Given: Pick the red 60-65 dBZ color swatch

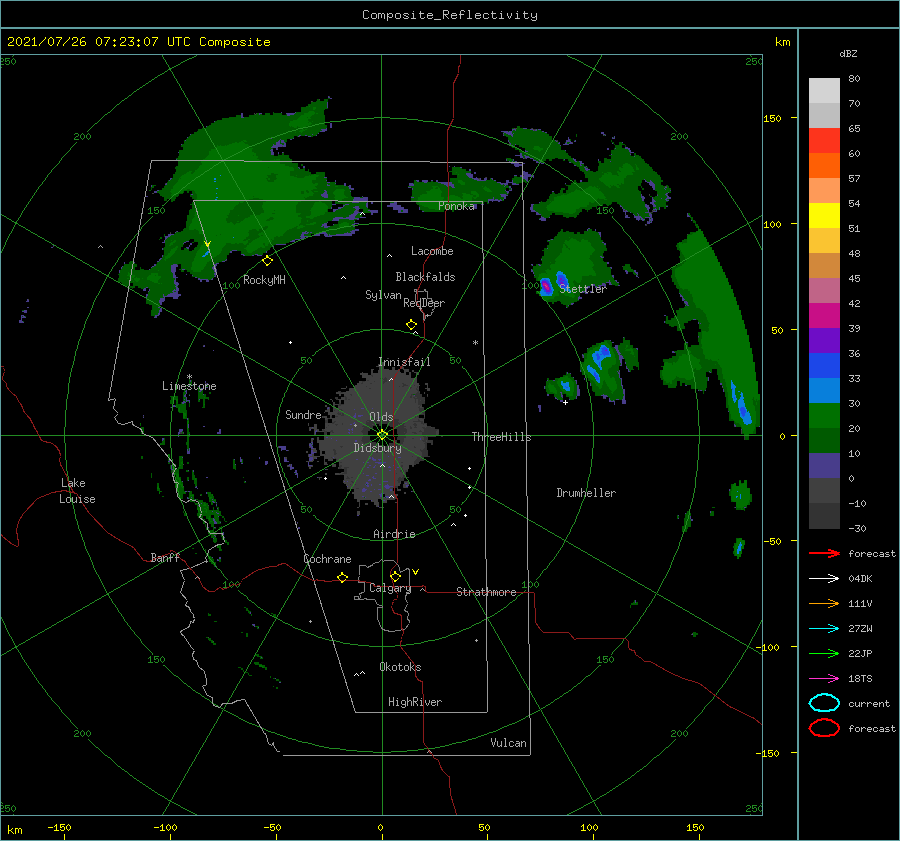Looking at the screenshot, I should click(x=824, y=141).
